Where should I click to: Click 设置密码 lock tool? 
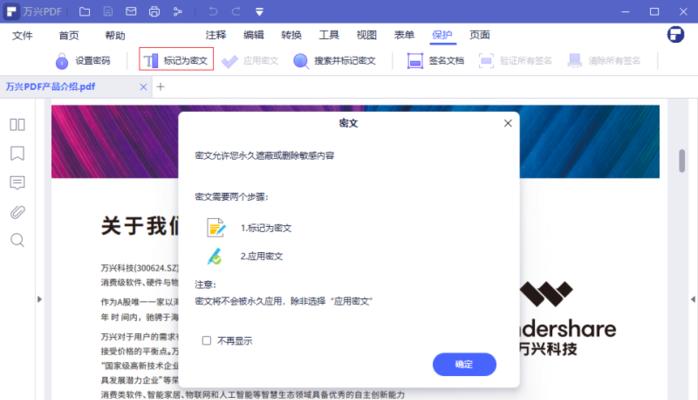pyautogui.click(x=83, y=61)
